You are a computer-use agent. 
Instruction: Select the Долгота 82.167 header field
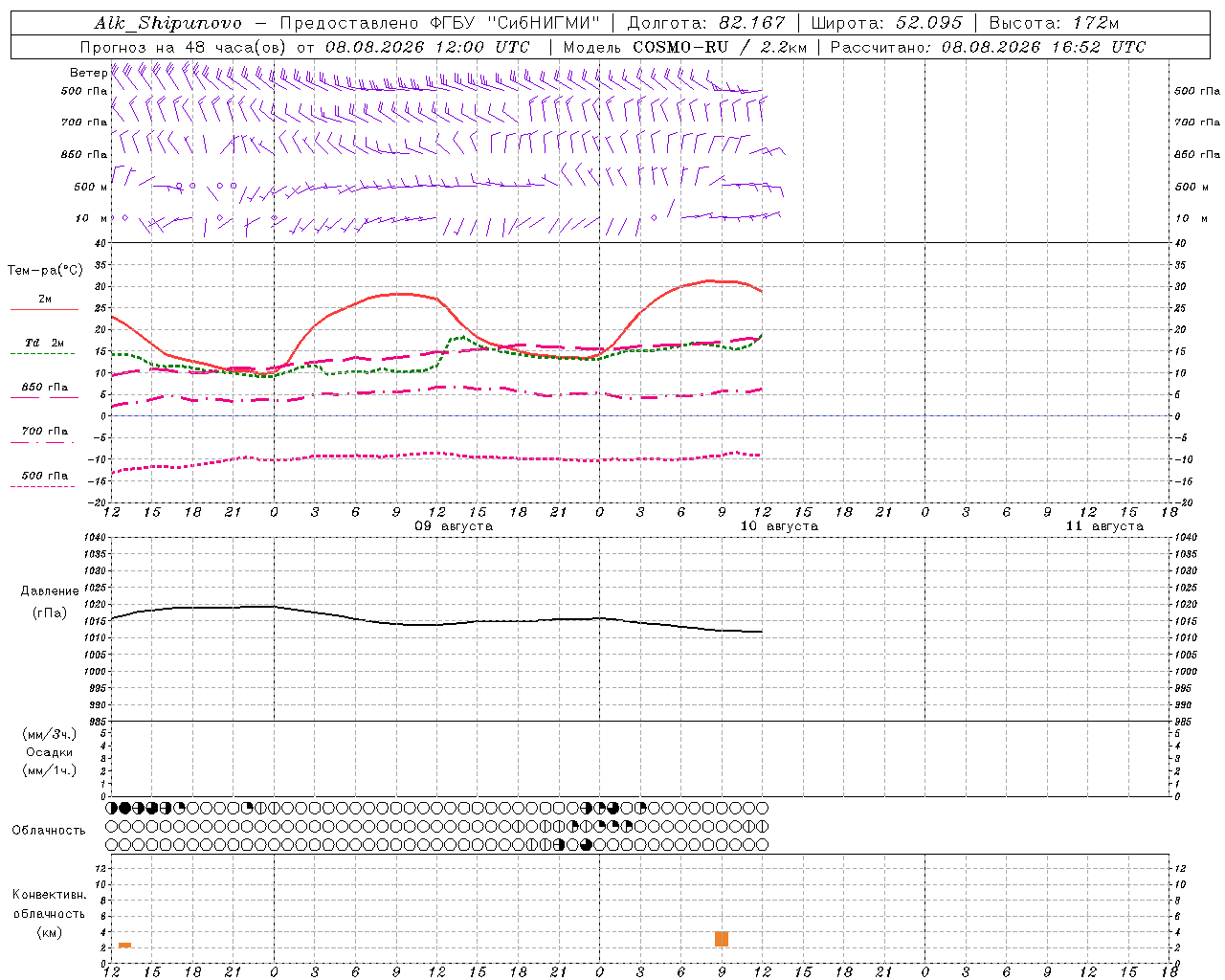pos(706,23)
